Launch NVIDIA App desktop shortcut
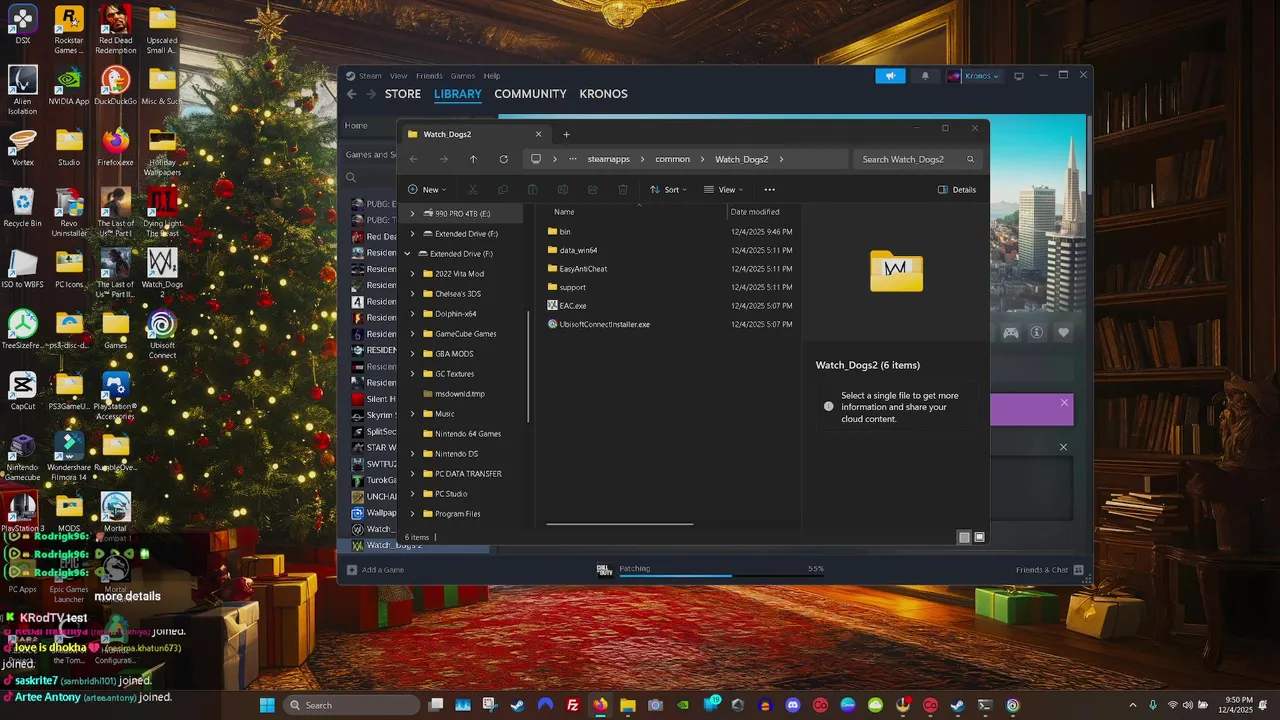The image size is (1280, 720). click(69, 86)
